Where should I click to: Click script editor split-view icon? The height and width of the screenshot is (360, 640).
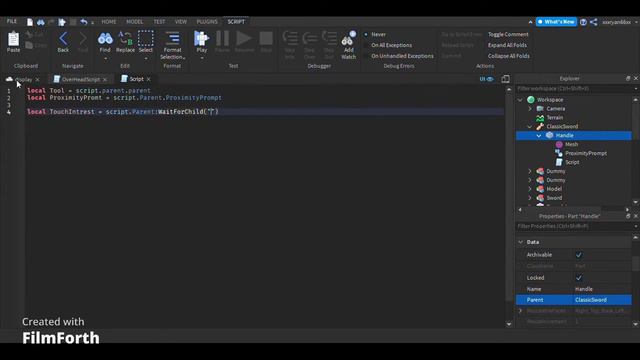(505, 79)
